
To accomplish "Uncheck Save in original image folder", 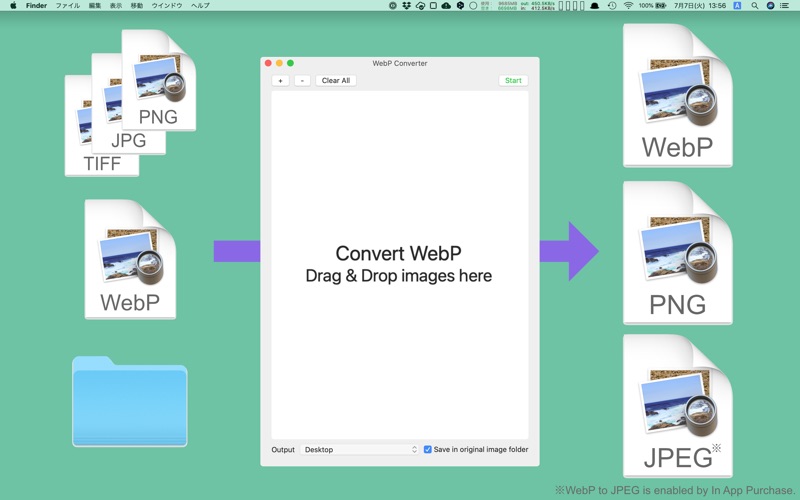I will pyautogui.click(x=428, y=449).
